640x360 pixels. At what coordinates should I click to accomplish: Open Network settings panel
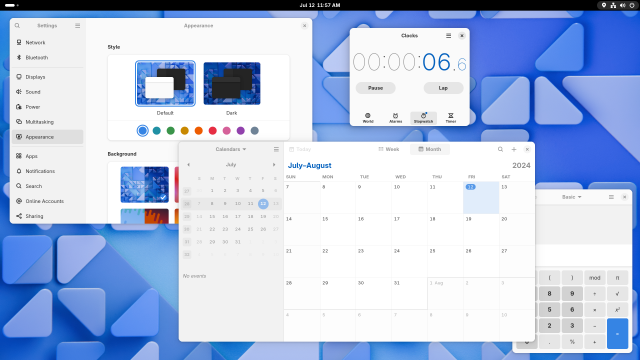point(48,42)
